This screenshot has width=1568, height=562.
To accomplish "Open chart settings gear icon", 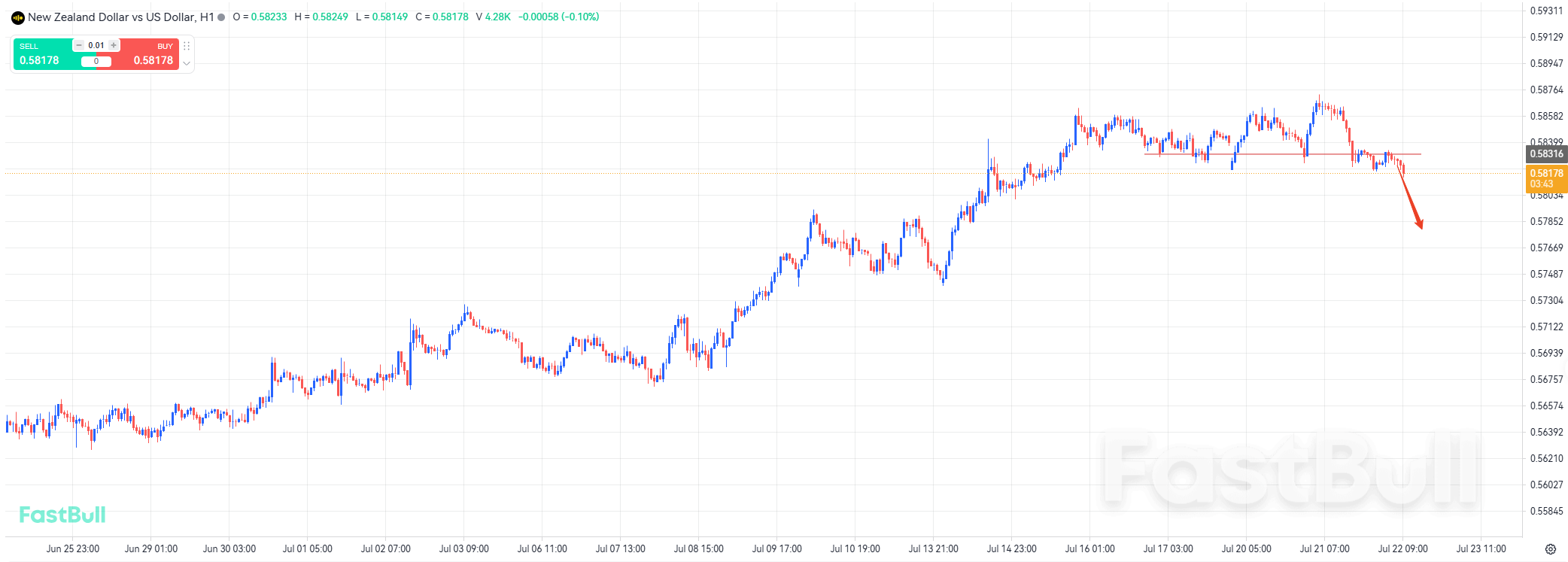I will [1550, 549].
